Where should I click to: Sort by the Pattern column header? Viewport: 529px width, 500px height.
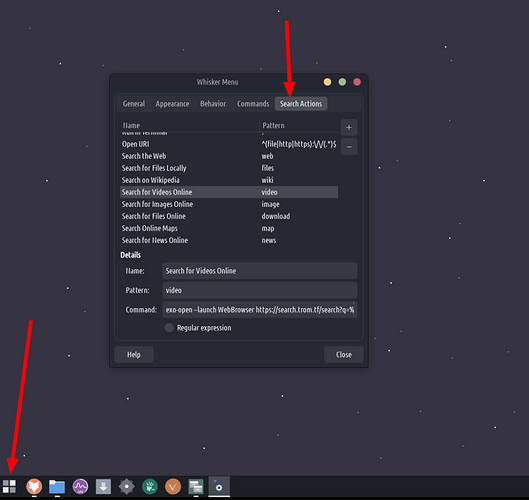[299, 126]
